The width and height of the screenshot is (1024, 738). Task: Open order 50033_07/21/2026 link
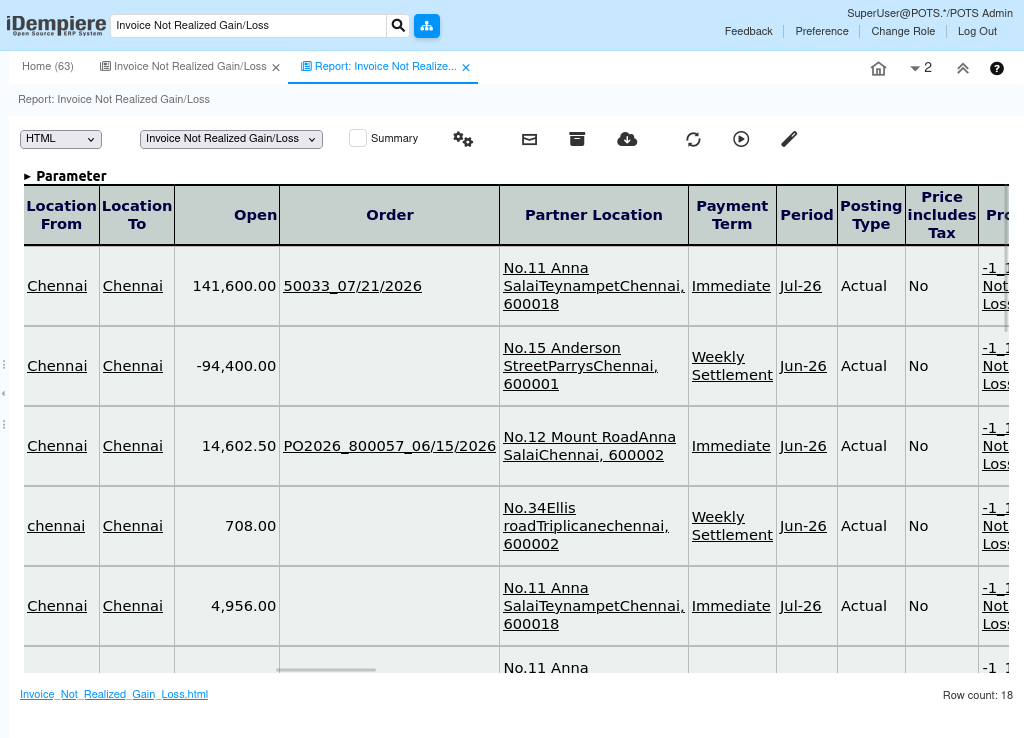(353, 286)
